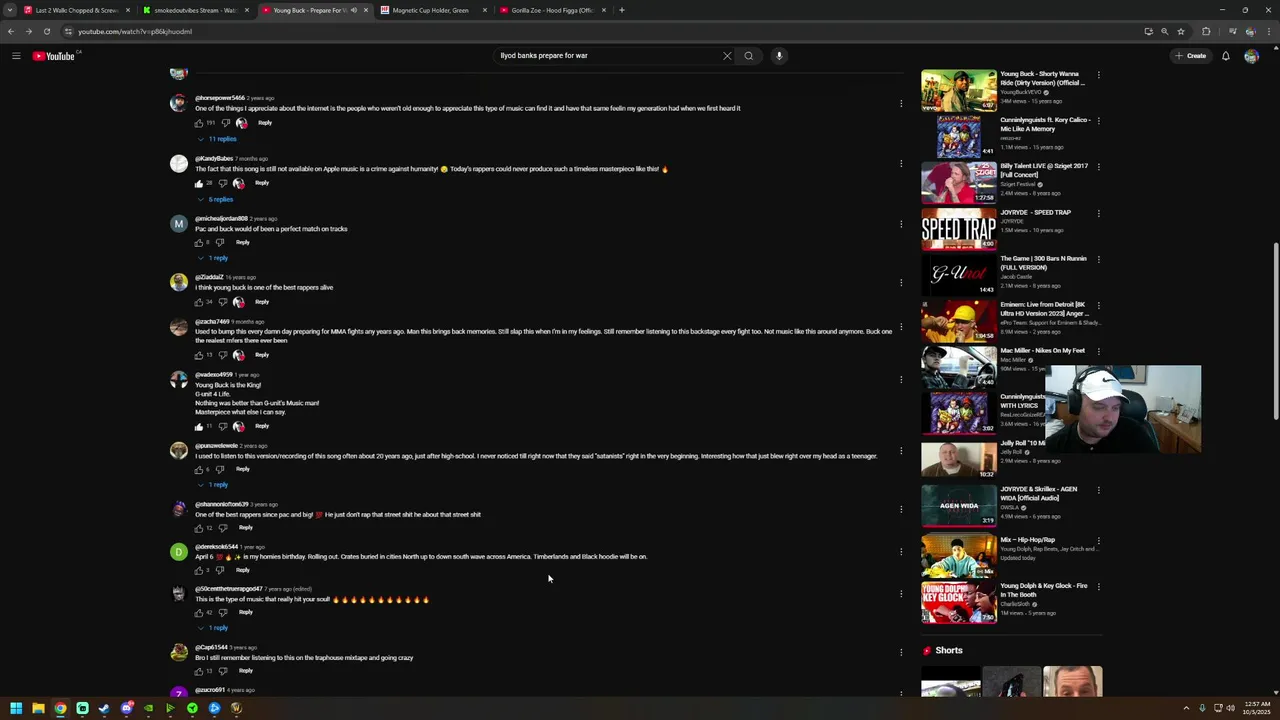
Task: Open Young Buck Shorty Wanna Ride thumbnail
Action: click(x=959, y=90)
